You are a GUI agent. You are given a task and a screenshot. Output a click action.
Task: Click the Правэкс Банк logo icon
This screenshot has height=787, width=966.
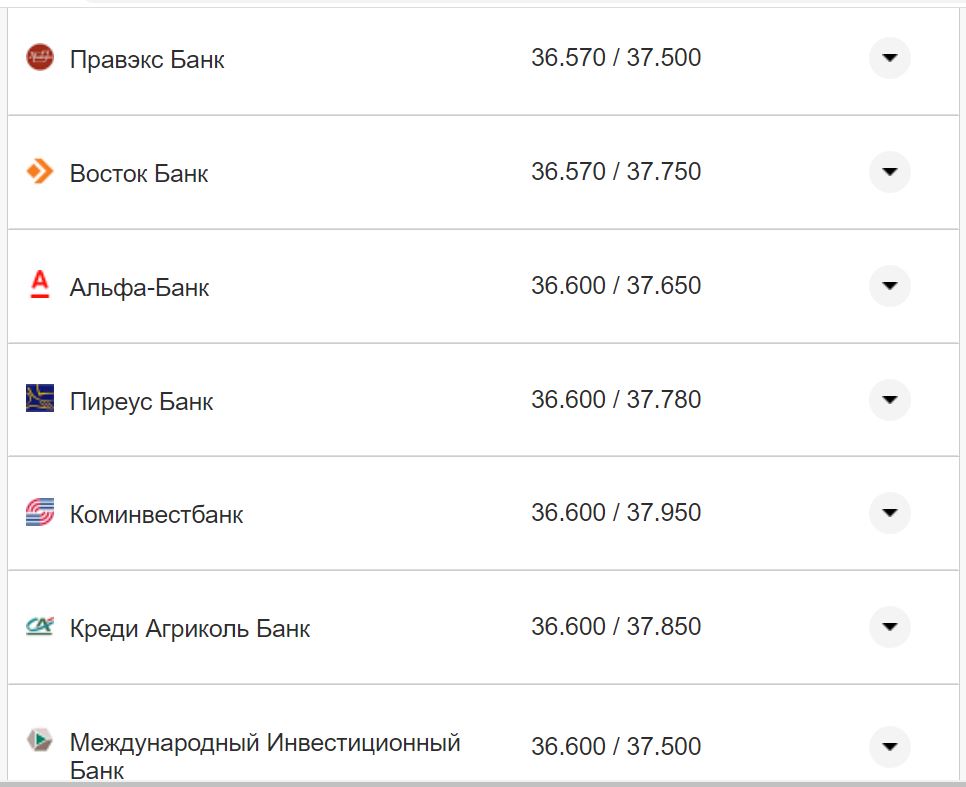(x=38, y=57)
